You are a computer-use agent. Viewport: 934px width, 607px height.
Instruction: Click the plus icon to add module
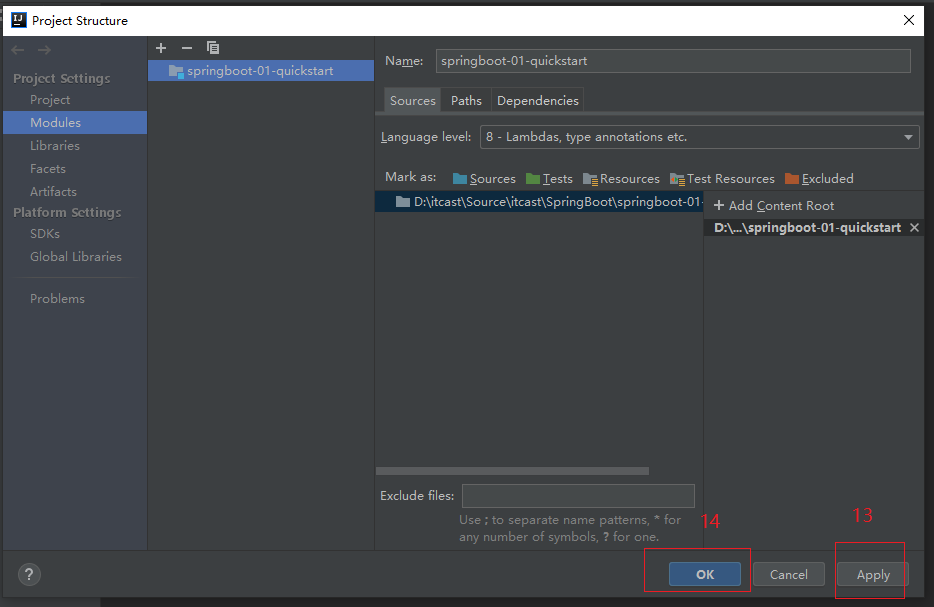[x=161, y=48]
